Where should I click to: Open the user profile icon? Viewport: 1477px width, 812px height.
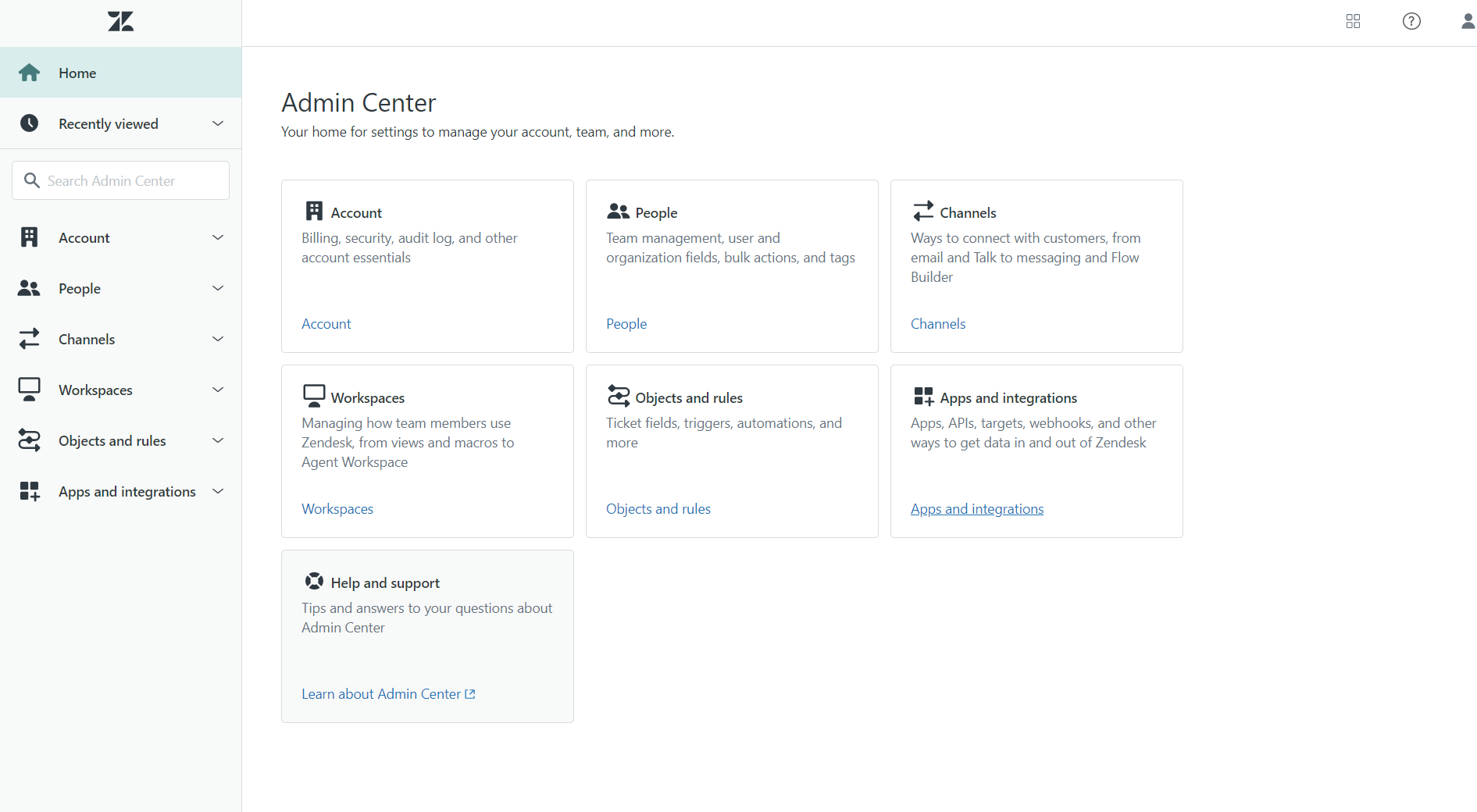coord(1468,22)
